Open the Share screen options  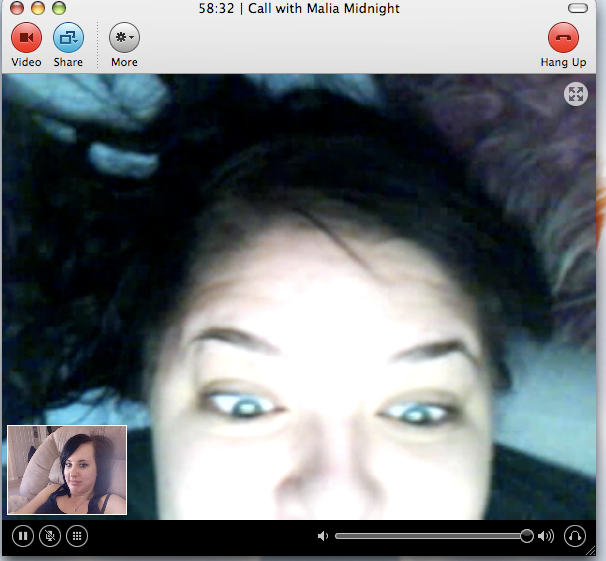[68, 38]
